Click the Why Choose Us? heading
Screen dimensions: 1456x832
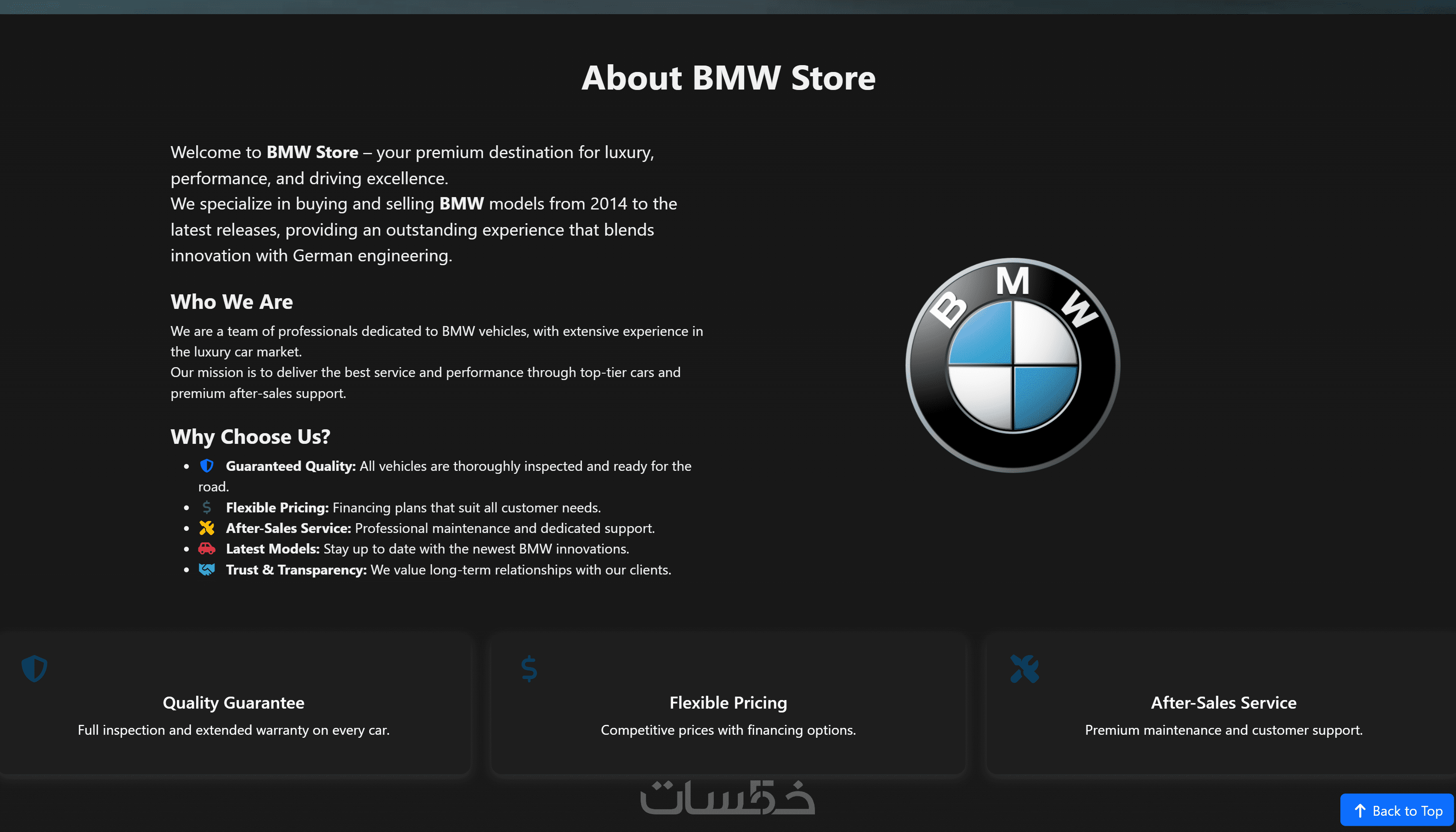coord(250,437)
